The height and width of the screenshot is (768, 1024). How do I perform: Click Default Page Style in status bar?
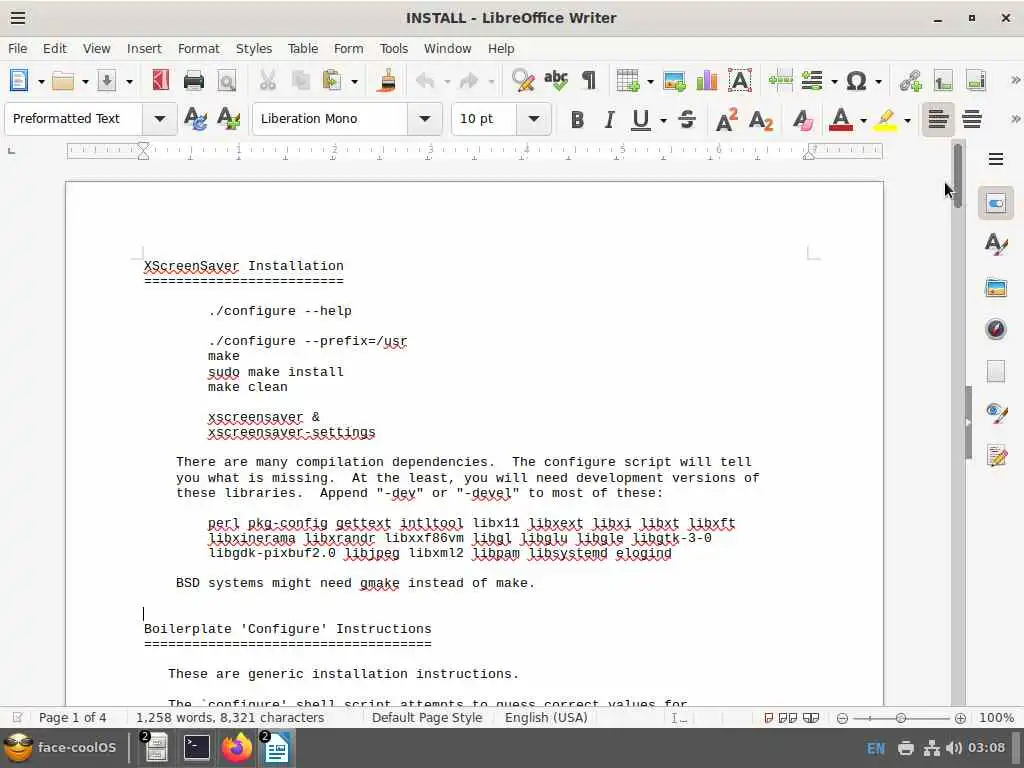pos(427,718)
